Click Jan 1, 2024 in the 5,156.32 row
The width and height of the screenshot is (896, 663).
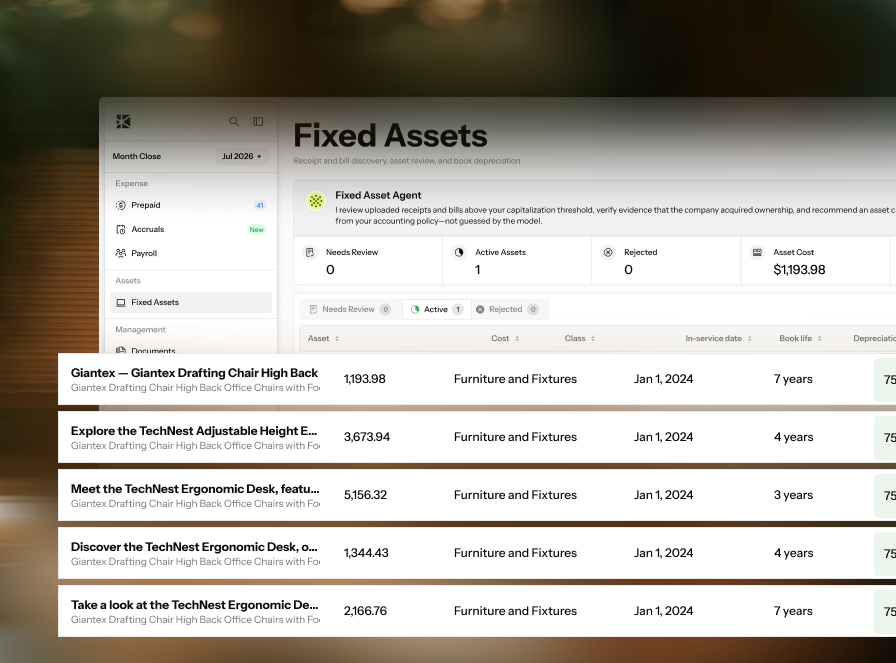click(663, 495)
